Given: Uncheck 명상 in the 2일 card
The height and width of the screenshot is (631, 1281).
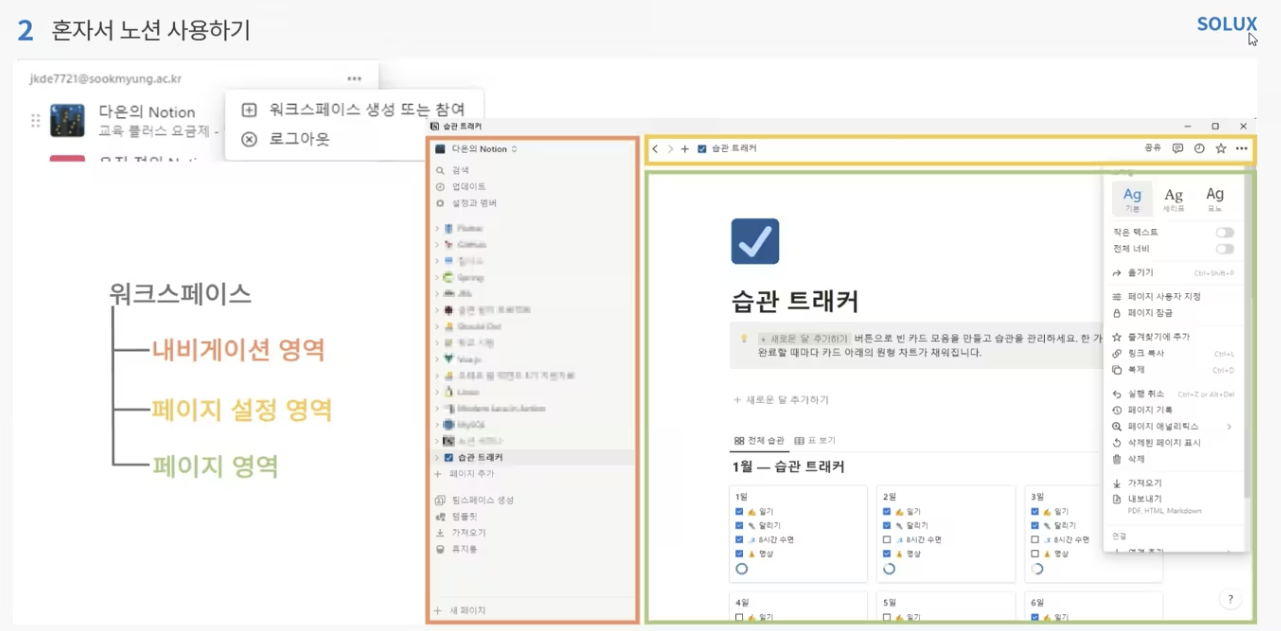Looking at the screenshot, I should click(887, 553).
